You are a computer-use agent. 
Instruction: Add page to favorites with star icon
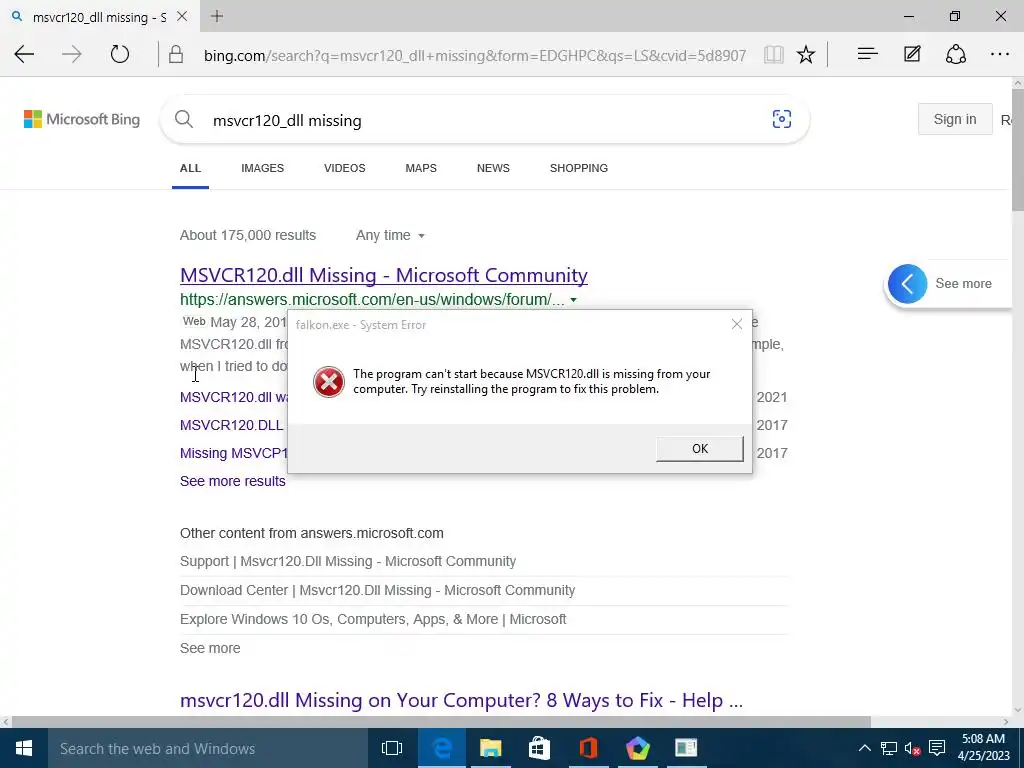(806, 54)
